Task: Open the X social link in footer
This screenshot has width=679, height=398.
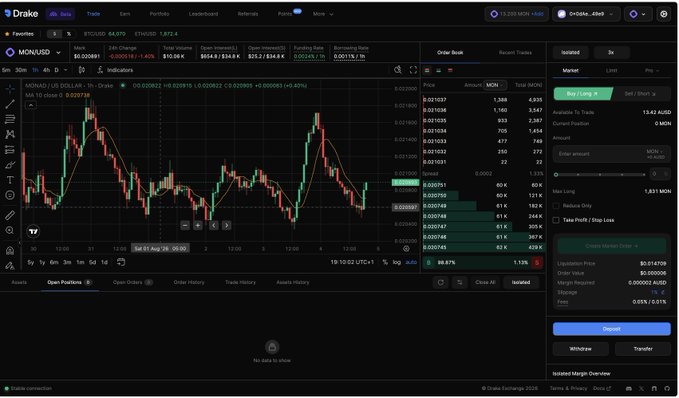Action: pos(642,388)
